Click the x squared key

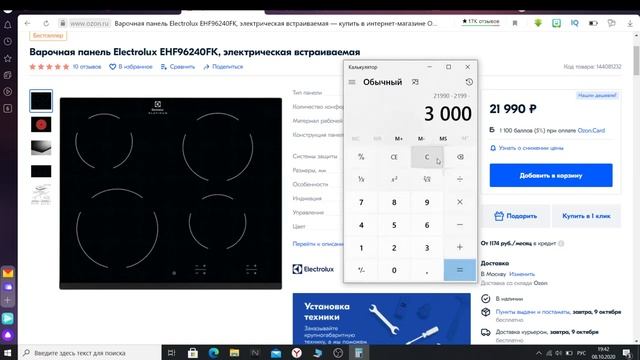394,179
